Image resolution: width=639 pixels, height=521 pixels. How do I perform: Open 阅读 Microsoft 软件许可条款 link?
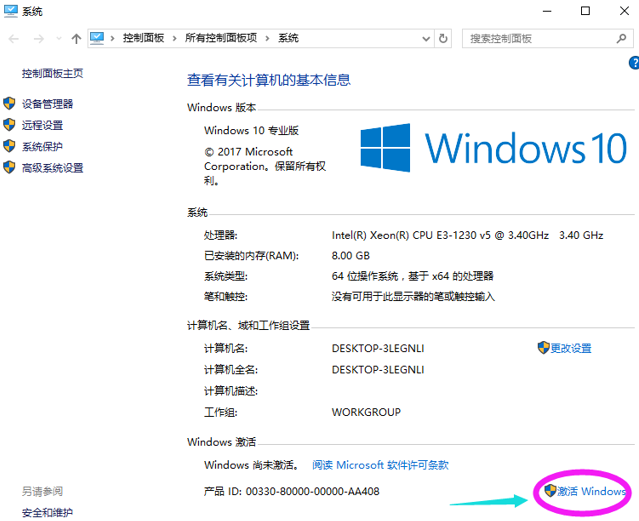[379, 465]
